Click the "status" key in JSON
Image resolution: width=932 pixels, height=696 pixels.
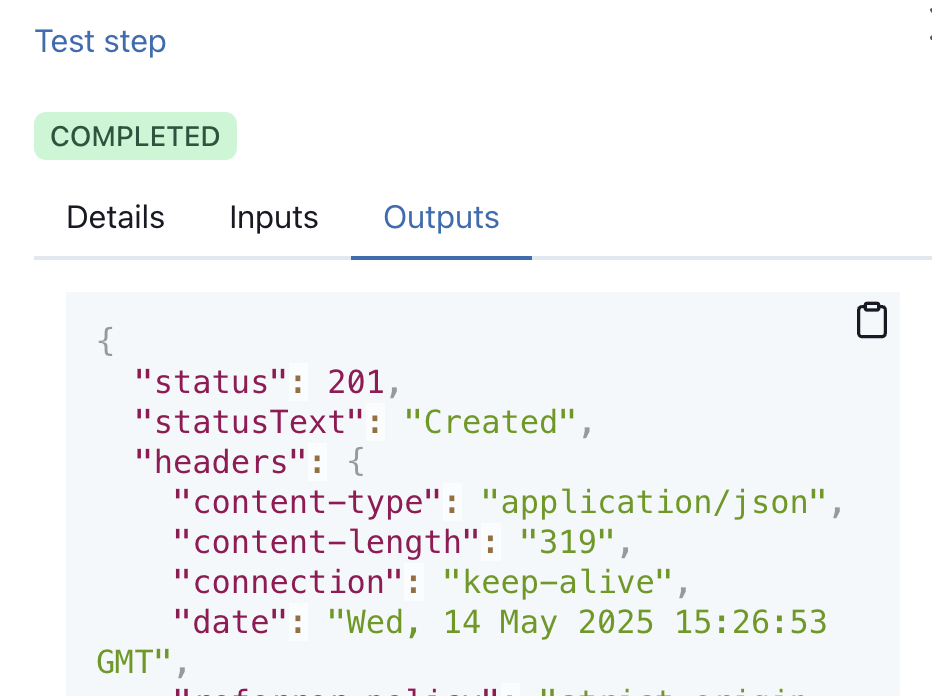click(211, 382)
